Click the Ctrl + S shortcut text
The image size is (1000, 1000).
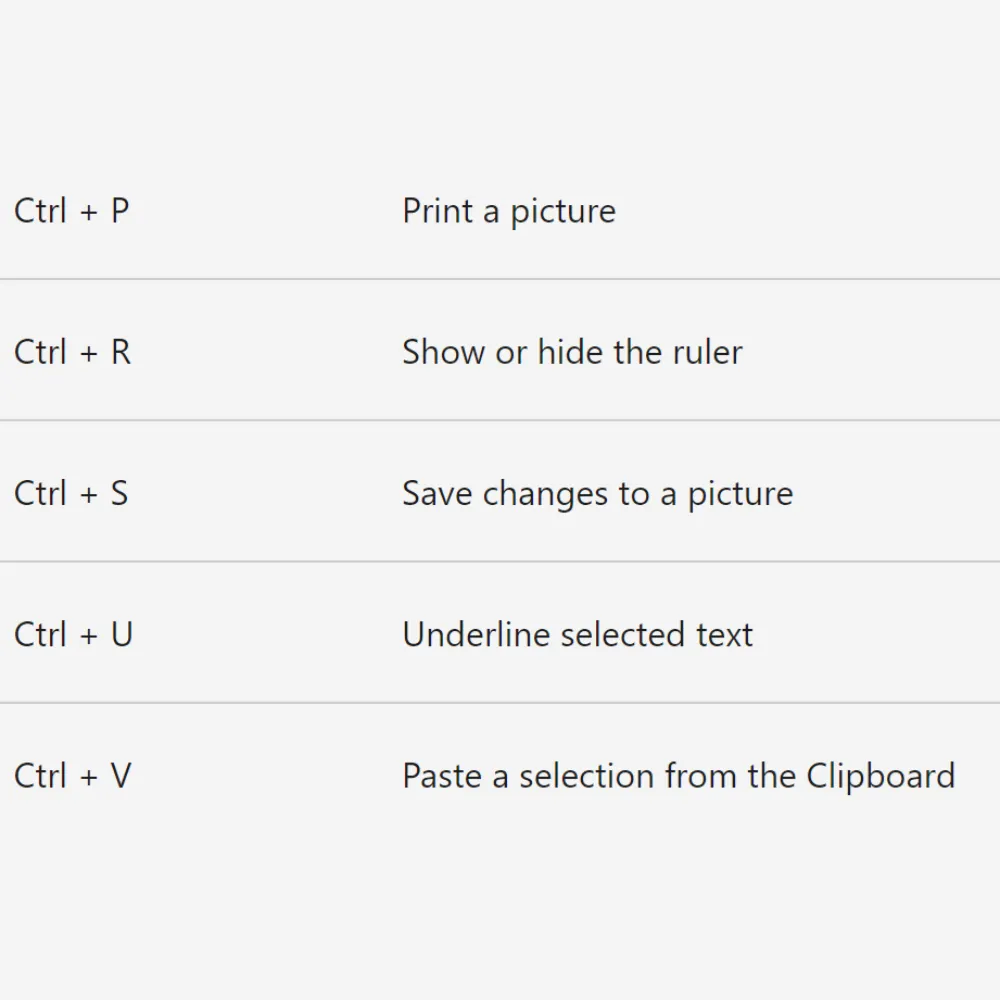pos(71,493)
